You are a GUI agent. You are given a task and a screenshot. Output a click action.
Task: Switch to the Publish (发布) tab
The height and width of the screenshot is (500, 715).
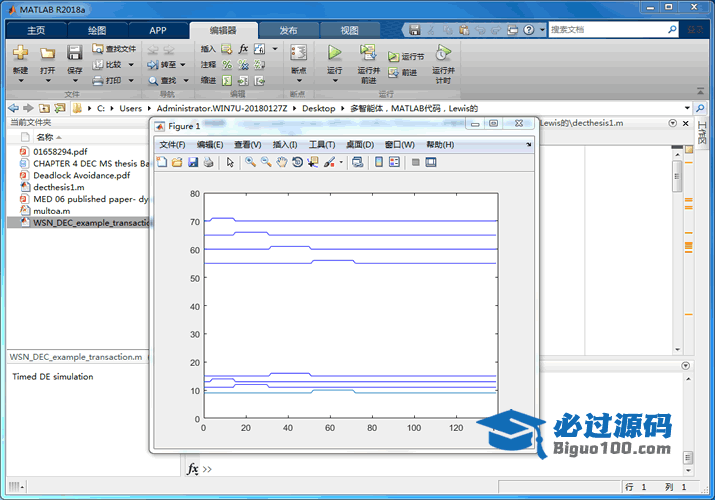(x=288, y=30)
